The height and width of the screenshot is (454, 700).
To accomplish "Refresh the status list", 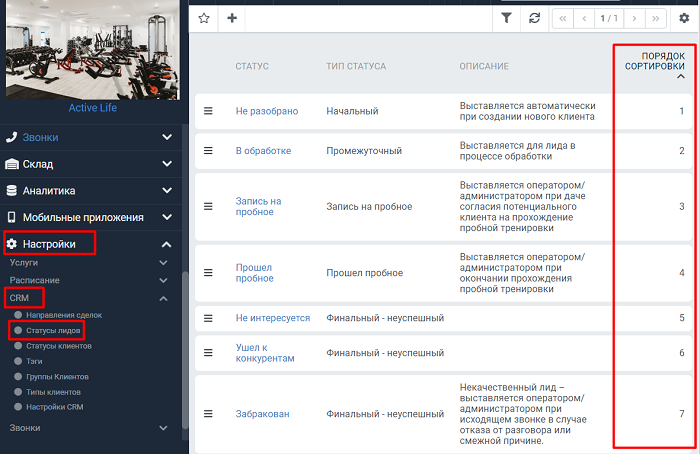I will pyautogui.click(x=534, y=18).
